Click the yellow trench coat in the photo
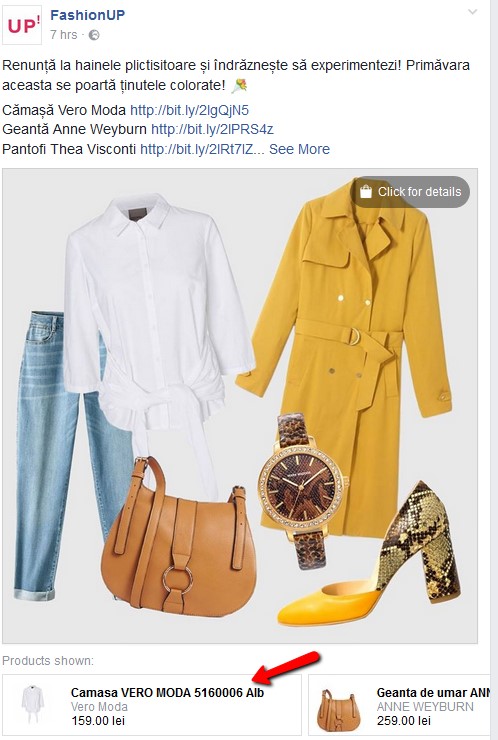Viewport: 498px width, 740px height. pyautogui.click(x=347, y=354)
